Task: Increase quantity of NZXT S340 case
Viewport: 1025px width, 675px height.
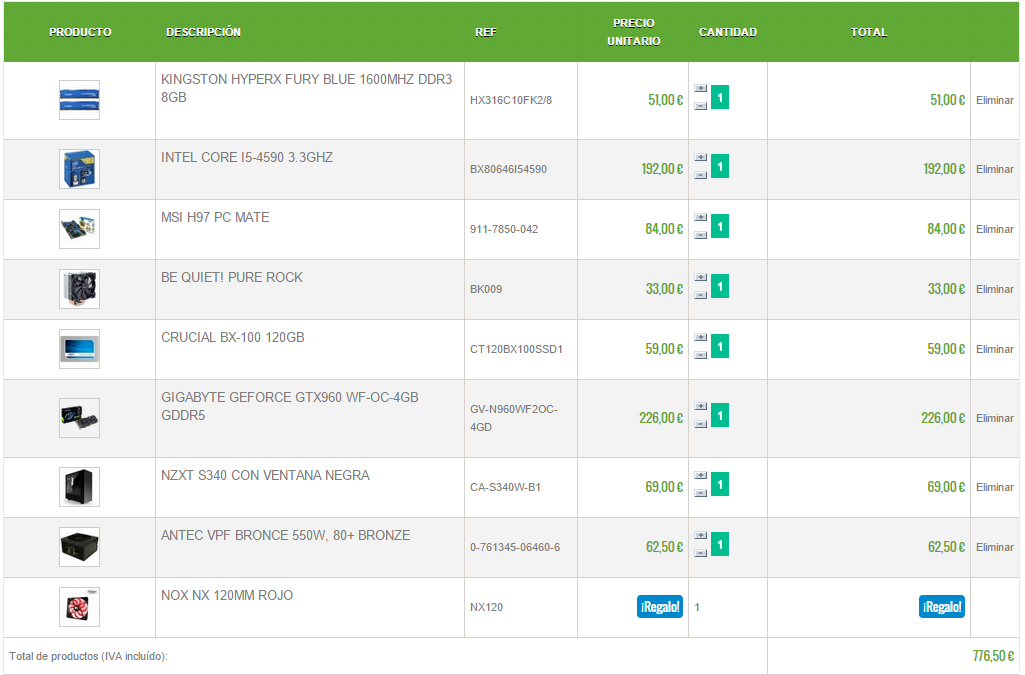Action: coord(700,476)
